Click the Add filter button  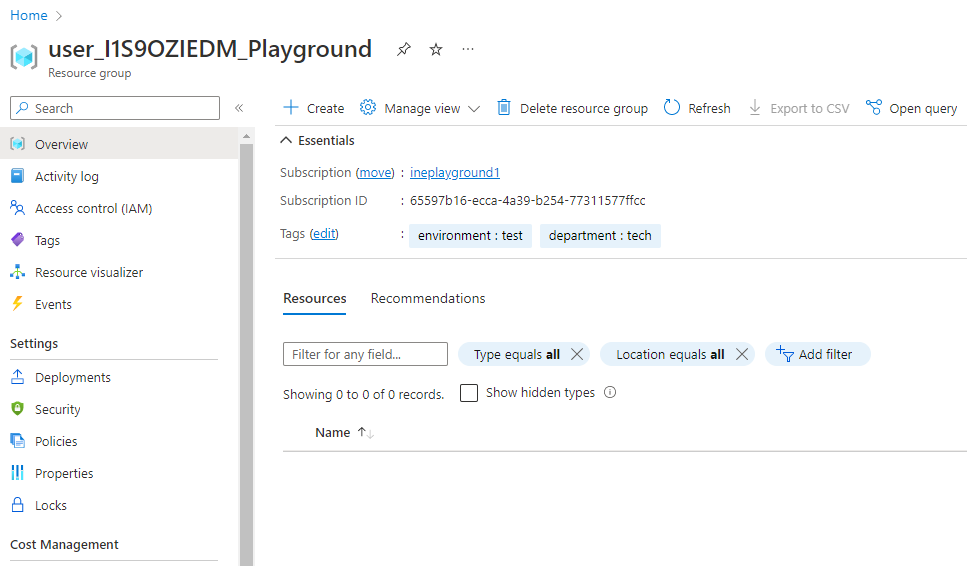[x=817, y=354]
